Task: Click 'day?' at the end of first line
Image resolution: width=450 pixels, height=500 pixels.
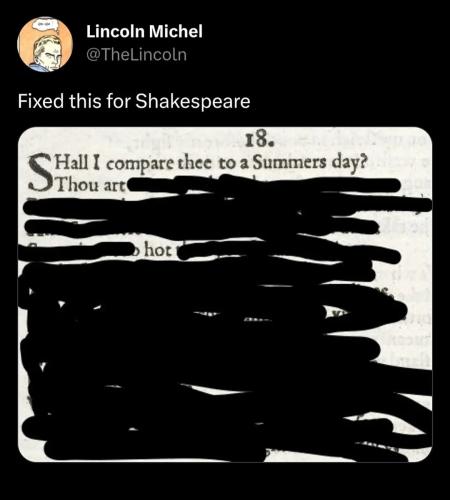Action: tap(348, 163)
